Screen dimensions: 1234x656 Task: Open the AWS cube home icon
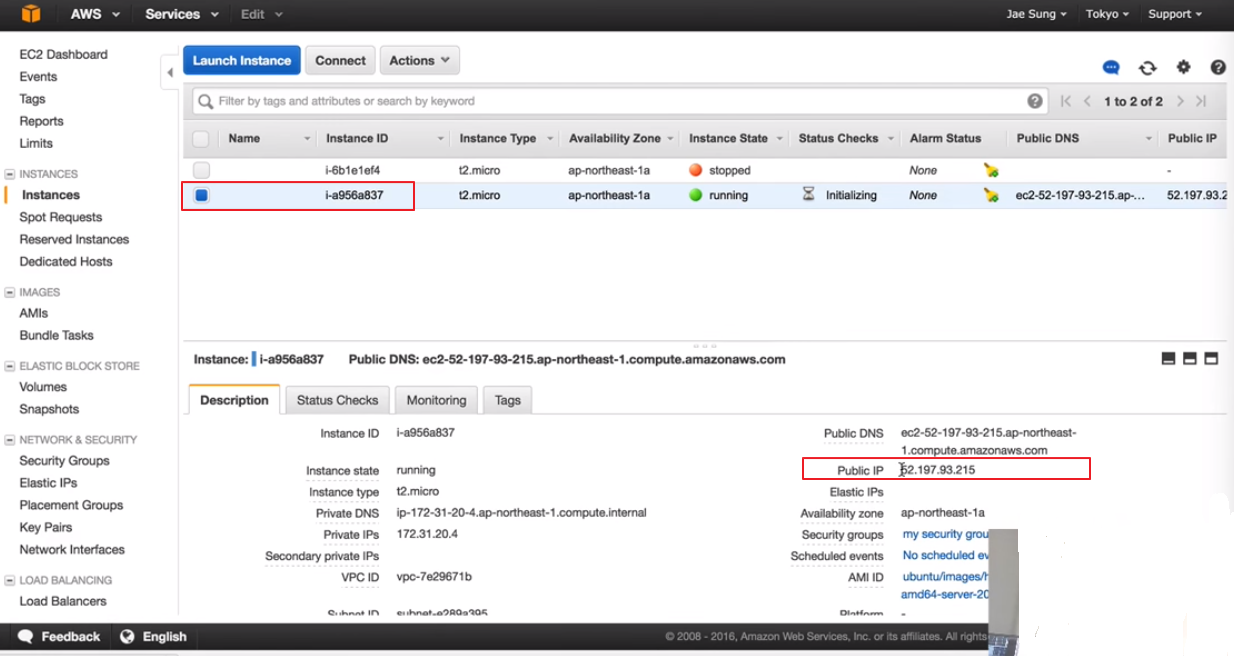30,14
